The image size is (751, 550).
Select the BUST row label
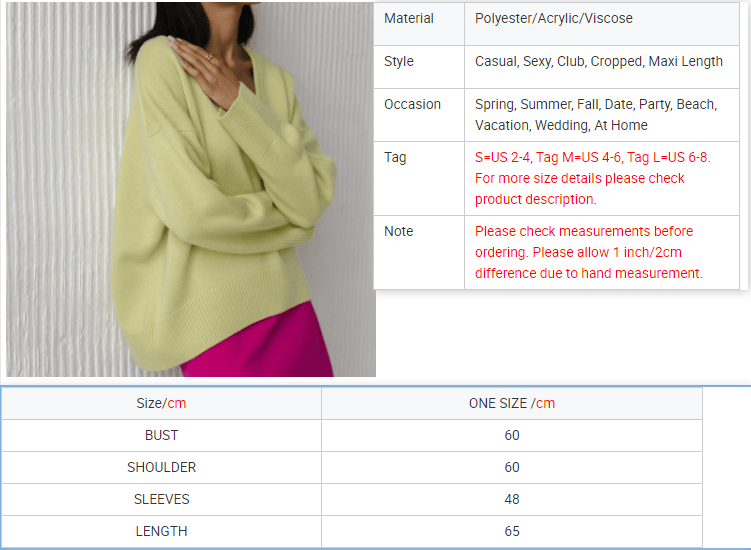pos(161,435)
